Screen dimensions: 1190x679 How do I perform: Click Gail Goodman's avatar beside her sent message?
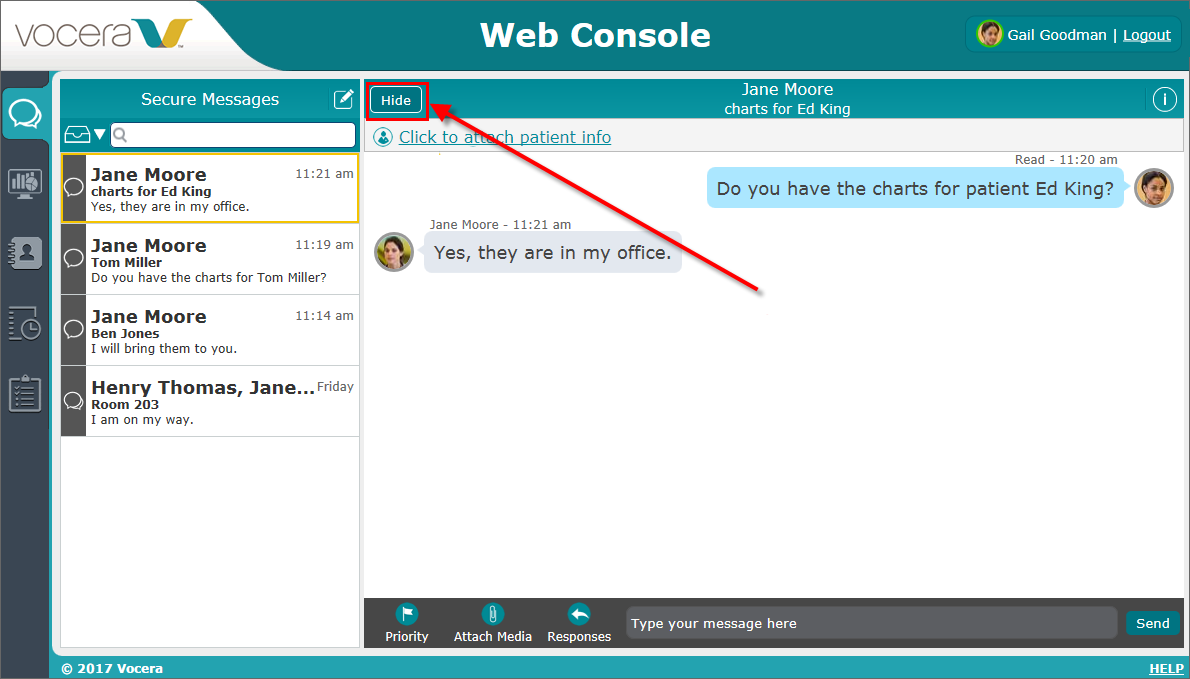click(x=1154, y=188)
